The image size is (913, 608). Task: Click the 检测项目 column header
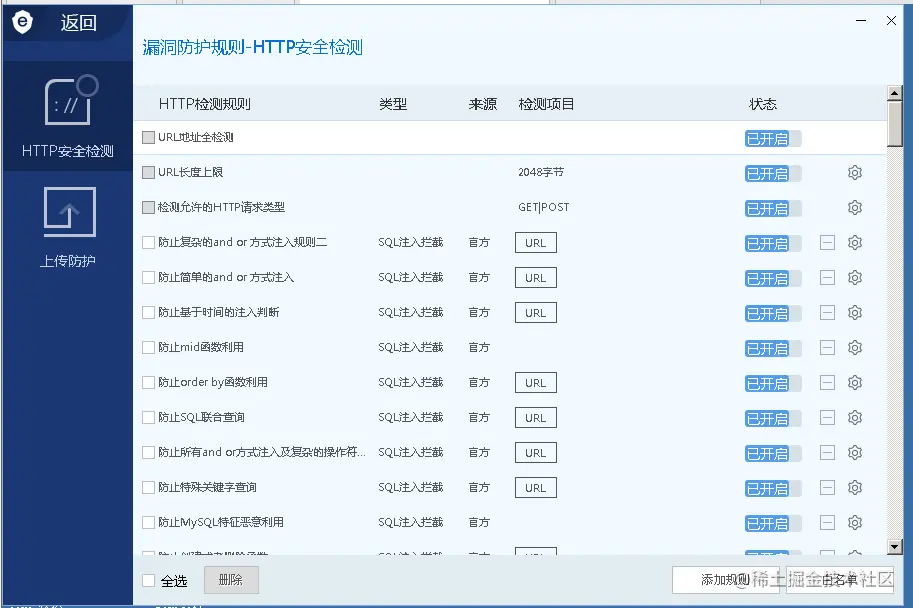546,104
